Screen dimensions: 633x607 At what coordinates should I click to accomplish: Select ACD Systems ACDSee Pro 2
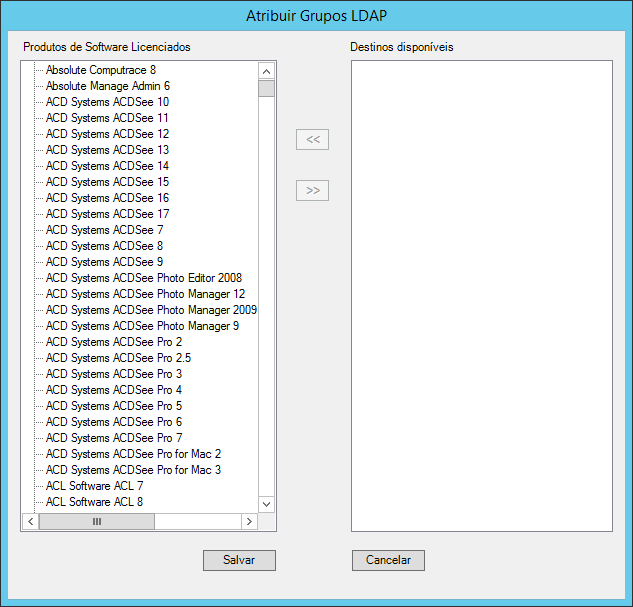[114, 342]
